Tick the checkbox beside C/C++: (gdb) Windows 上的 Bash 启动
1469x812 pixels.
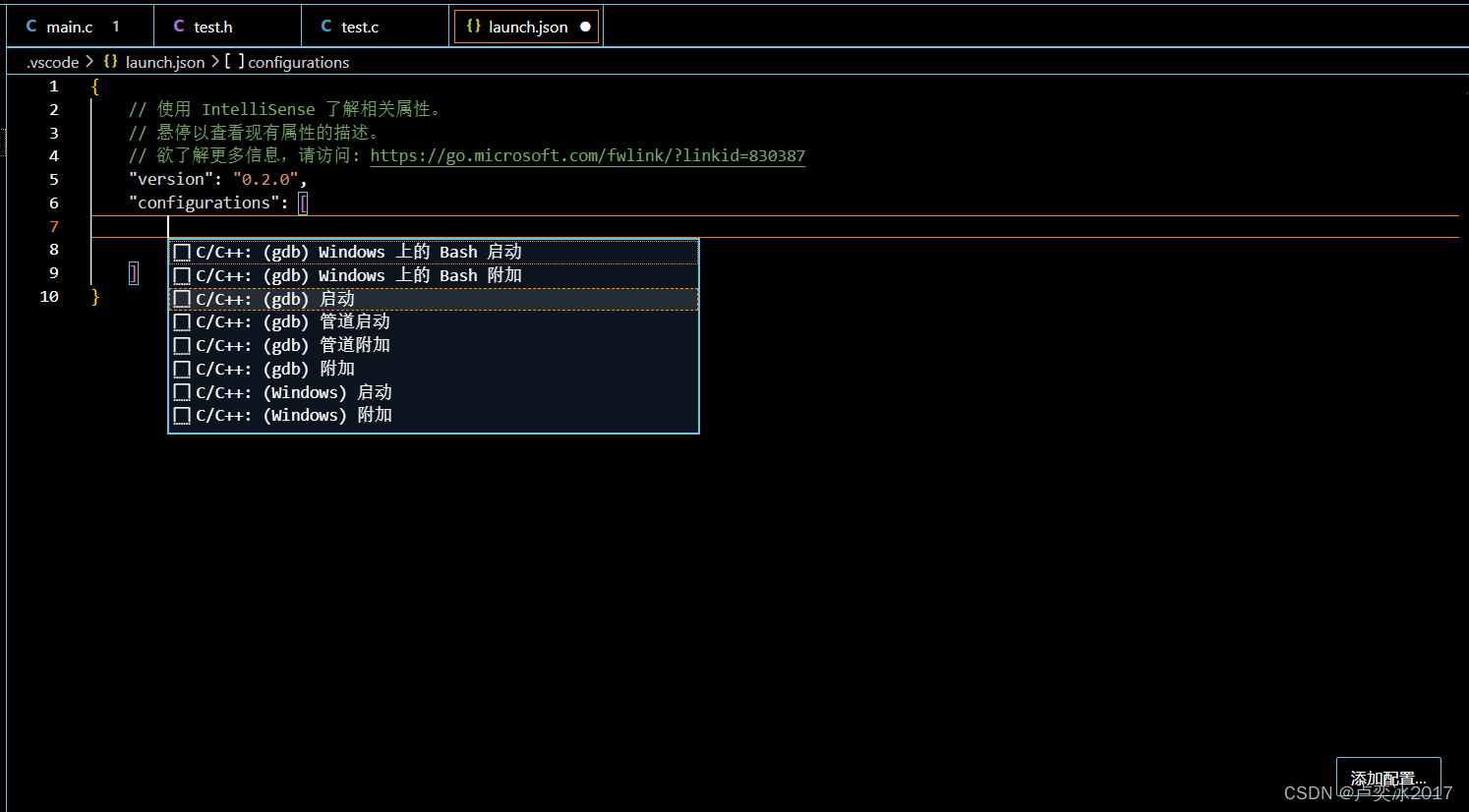coord(182,252)
